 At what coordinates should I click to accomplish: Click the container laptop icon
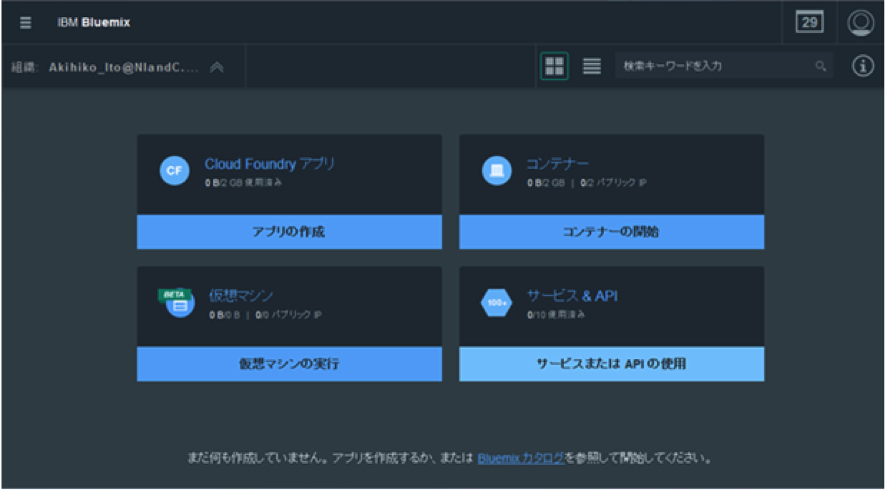point(497,171)
